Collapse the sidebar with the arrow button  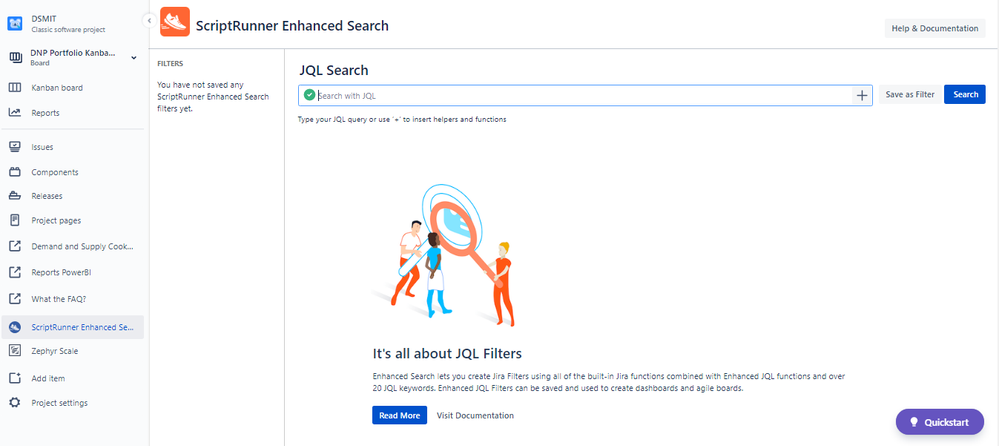click(x=148, y=21)
